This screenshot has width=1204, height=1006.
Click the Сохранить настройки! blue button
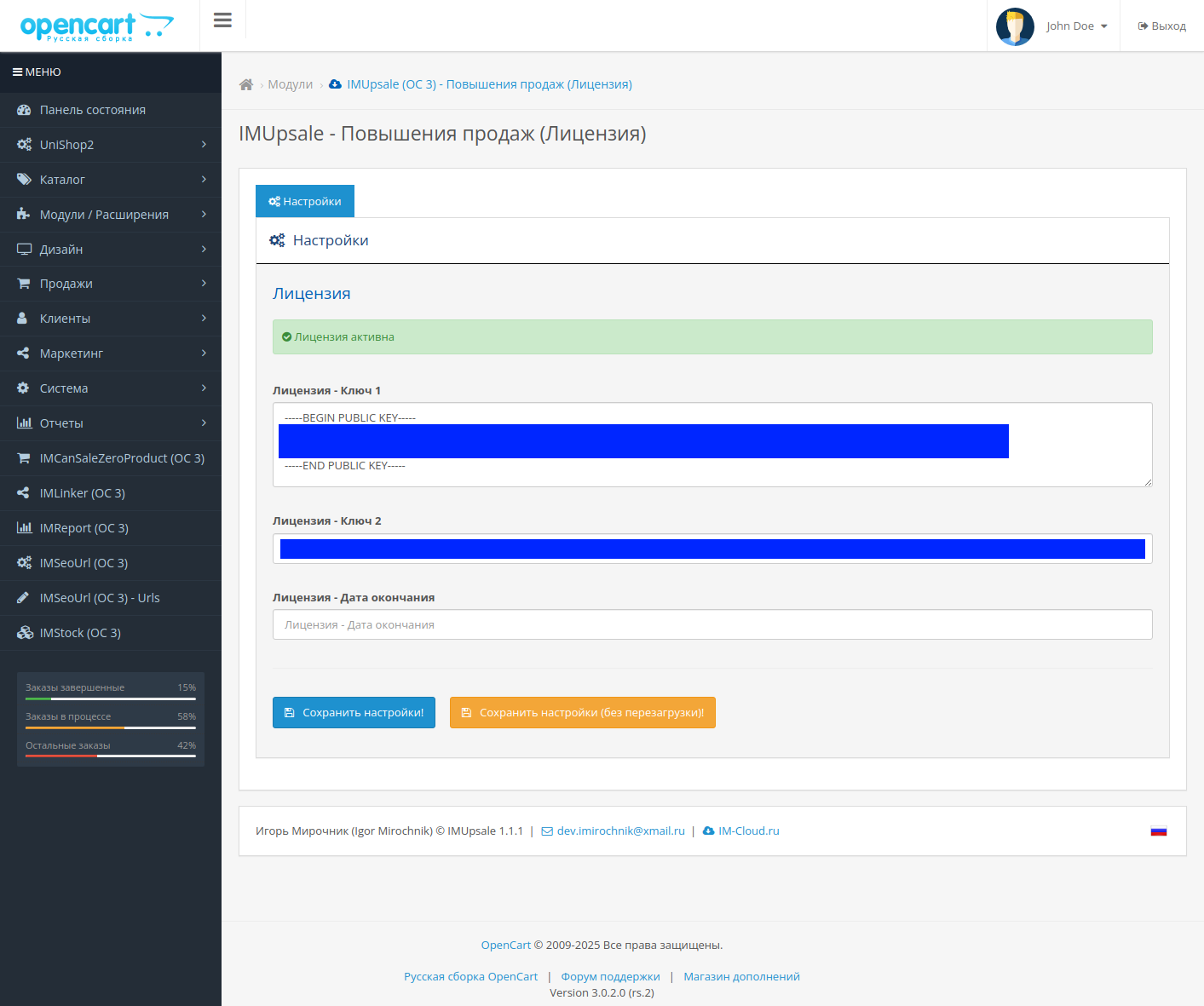(354, 713)
